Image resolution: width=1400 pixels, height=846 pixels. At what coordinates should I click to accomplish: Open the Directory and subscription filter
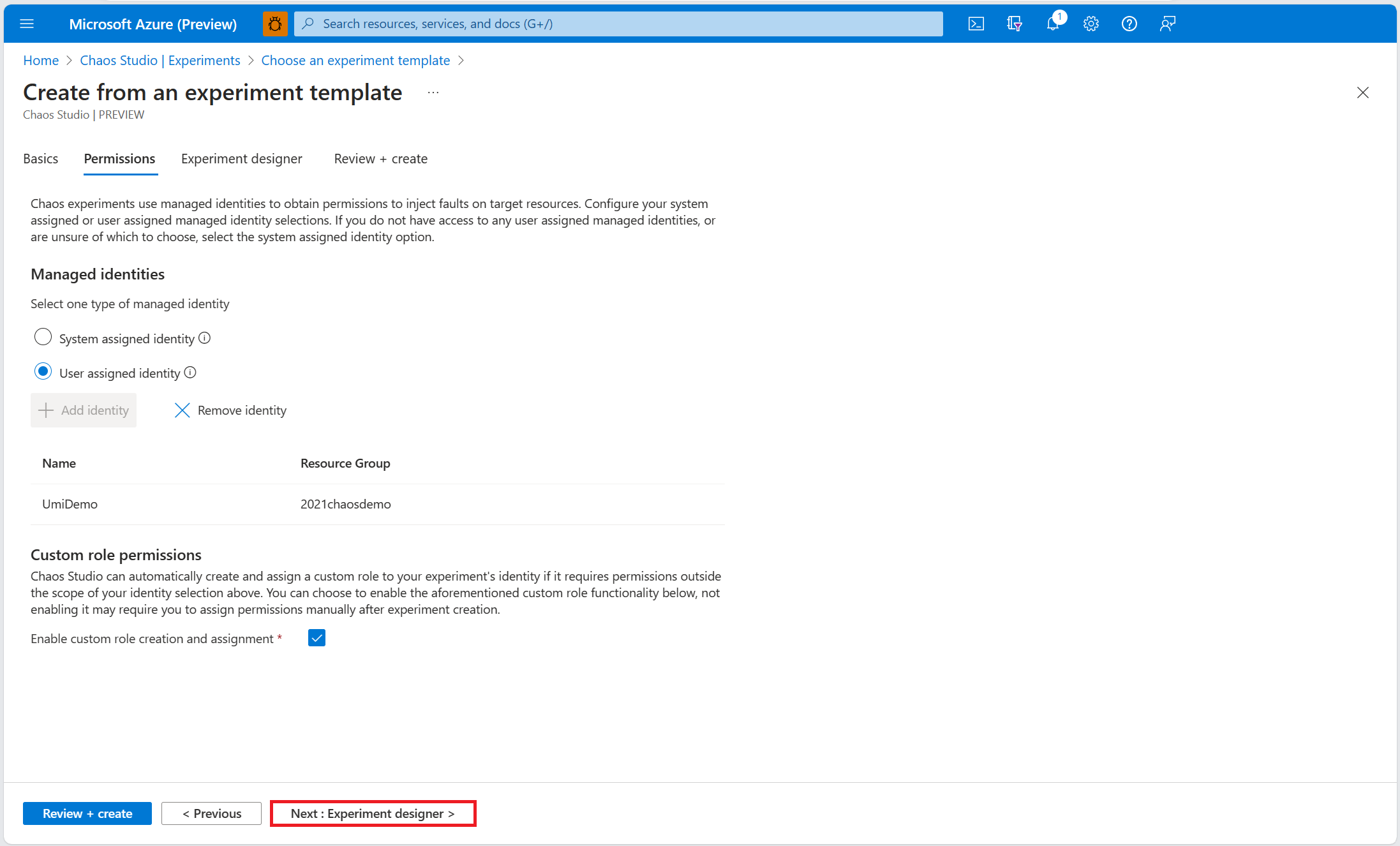point(1014,24)
